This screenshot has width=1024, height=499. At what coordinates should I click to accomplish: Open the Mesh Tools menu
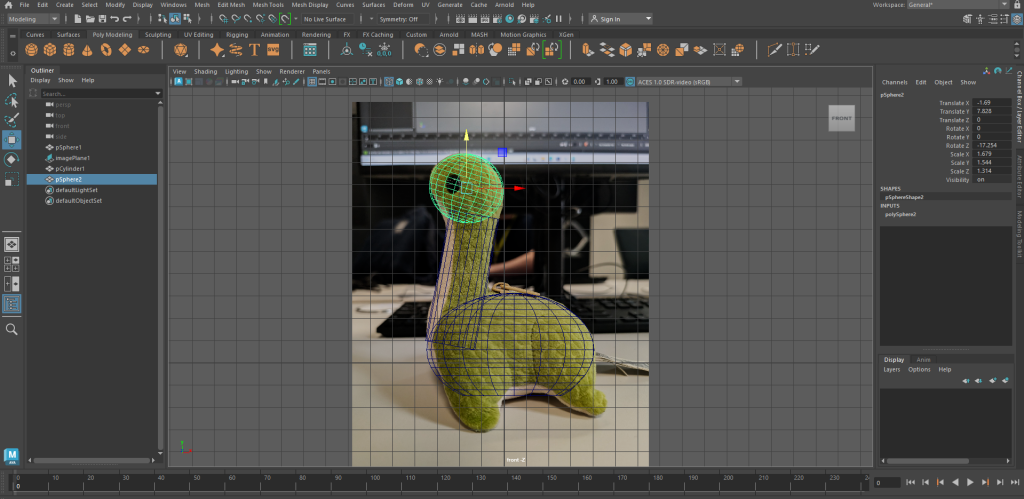pyautogui.click(x=268, y=5)
